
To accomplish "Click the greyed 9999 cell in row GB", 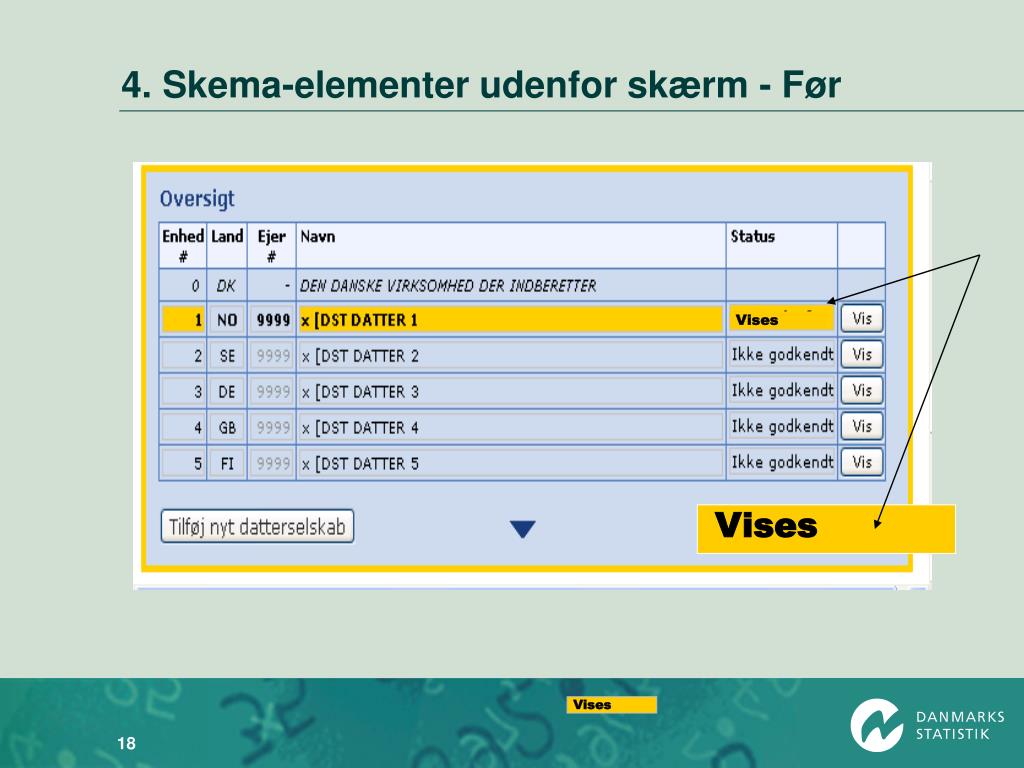I will pyautogui.click(x=272, y=427).
